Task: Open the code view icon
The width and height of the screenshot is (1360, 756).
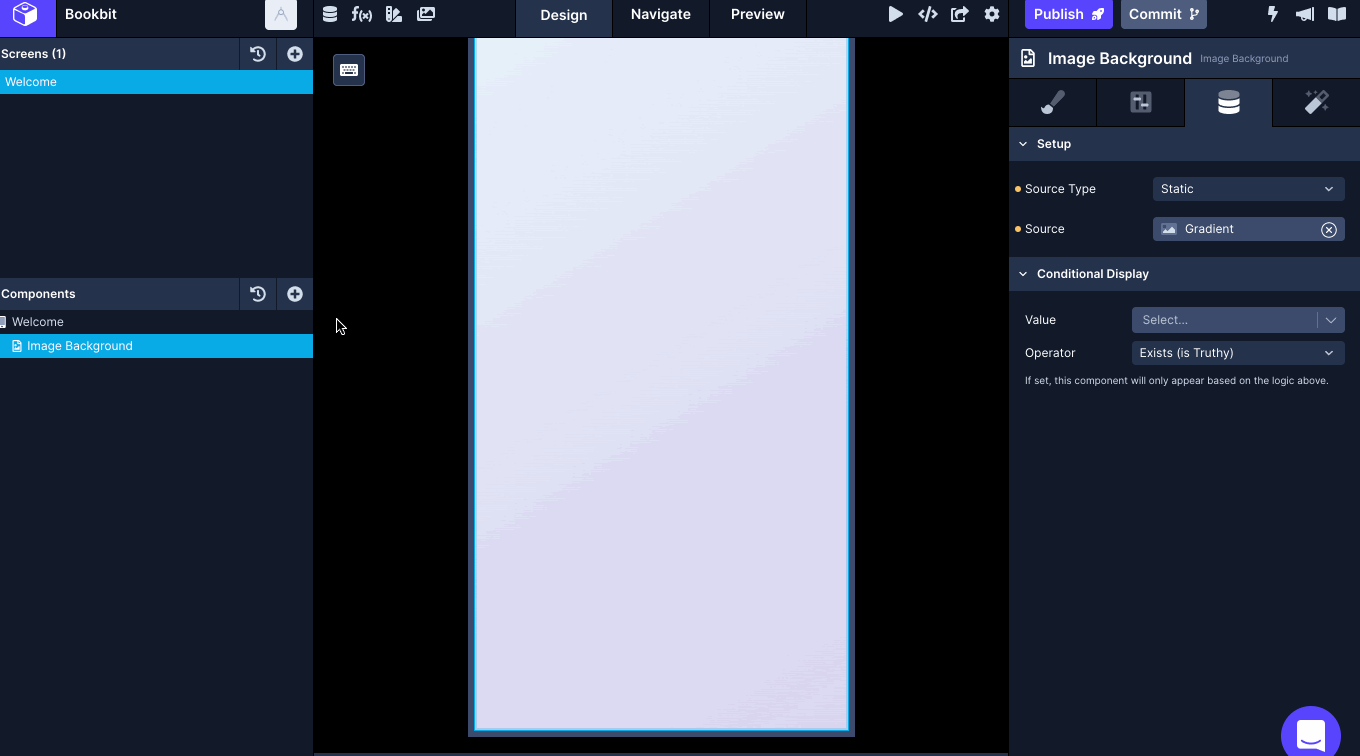Action: [x=927, y=14]
